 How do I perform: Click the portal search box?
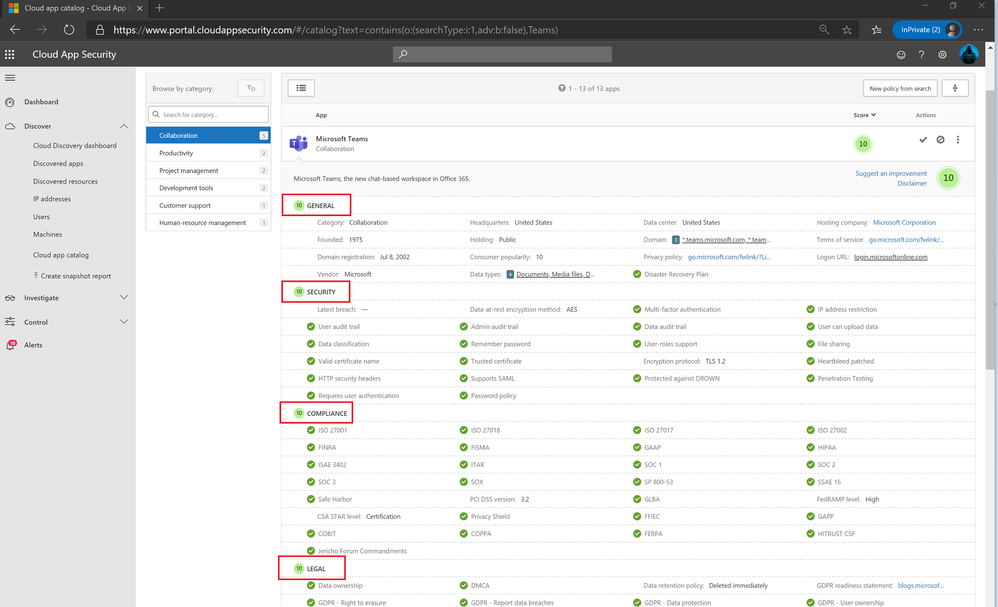tap(502, 54)
